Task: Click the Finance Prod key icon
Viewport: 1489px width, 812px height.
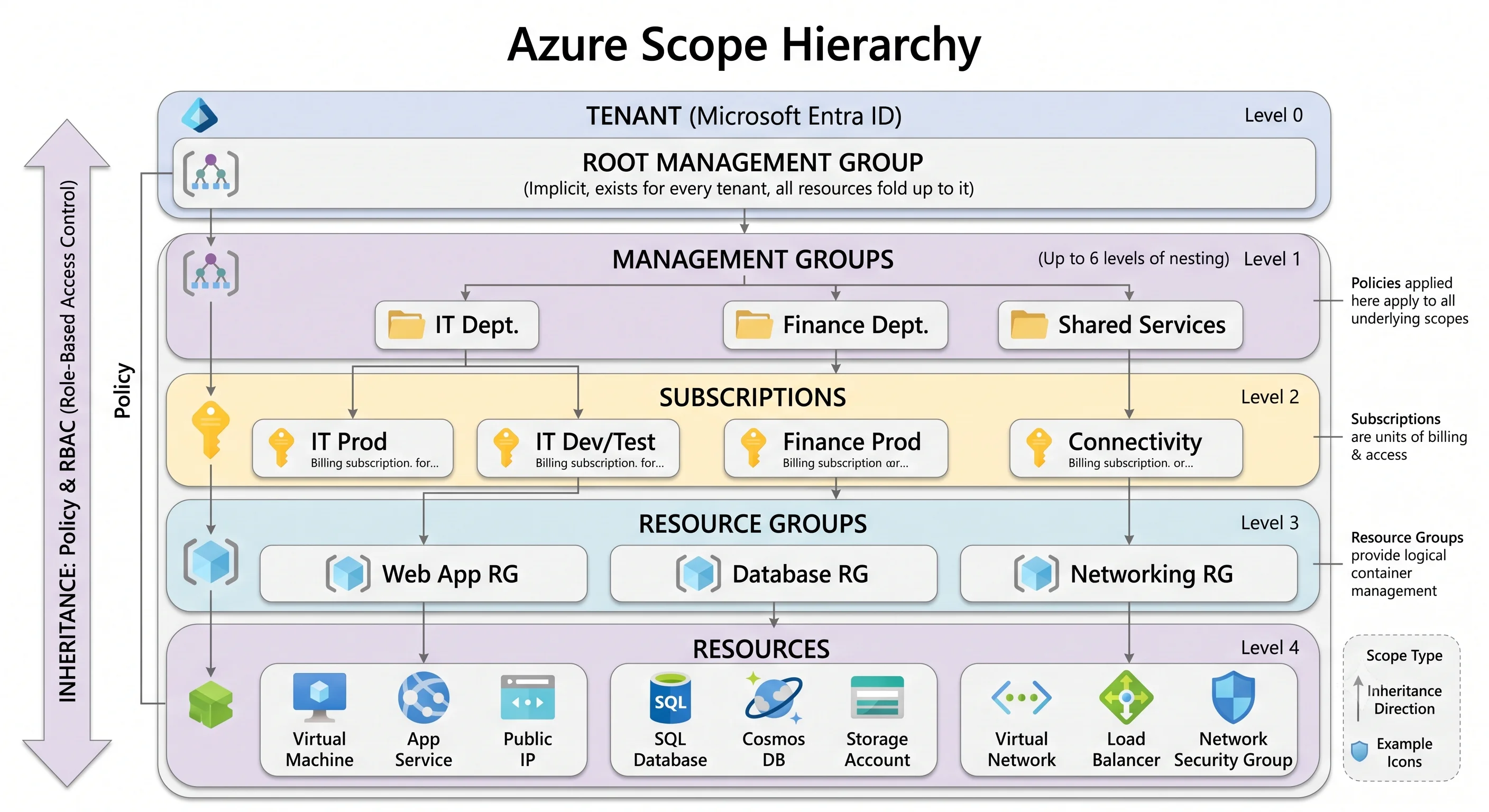Action: 753,447
